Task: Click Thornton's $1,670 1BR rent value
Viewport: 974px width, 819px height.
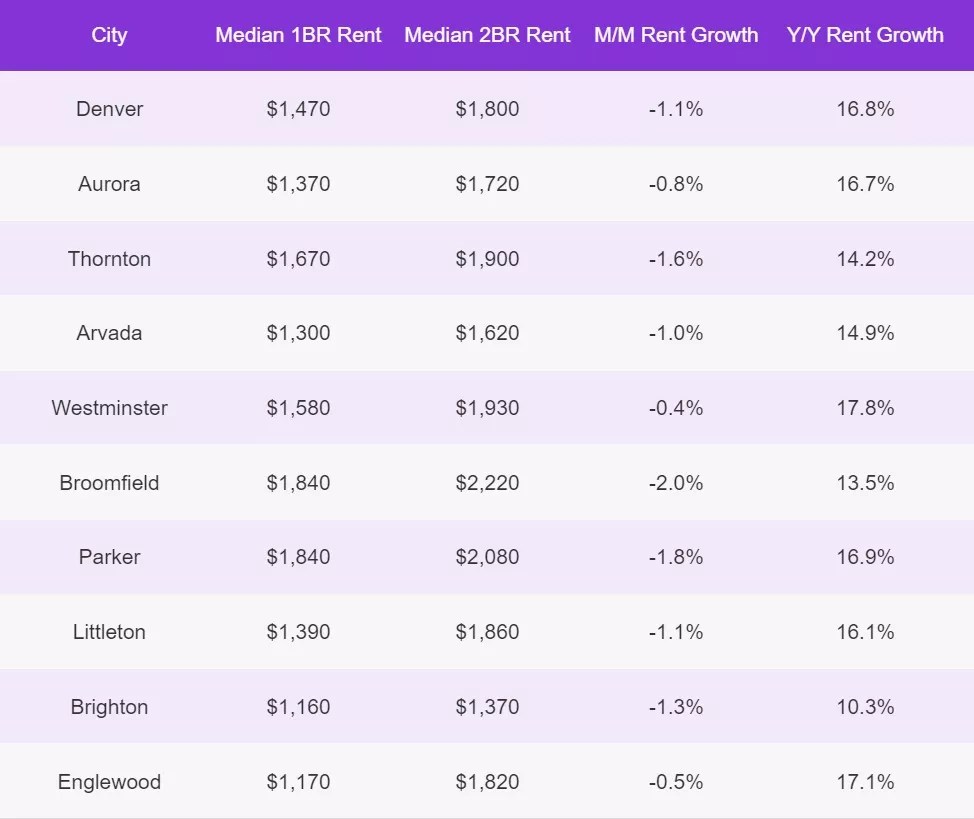Action: click(x=298, y=259)
